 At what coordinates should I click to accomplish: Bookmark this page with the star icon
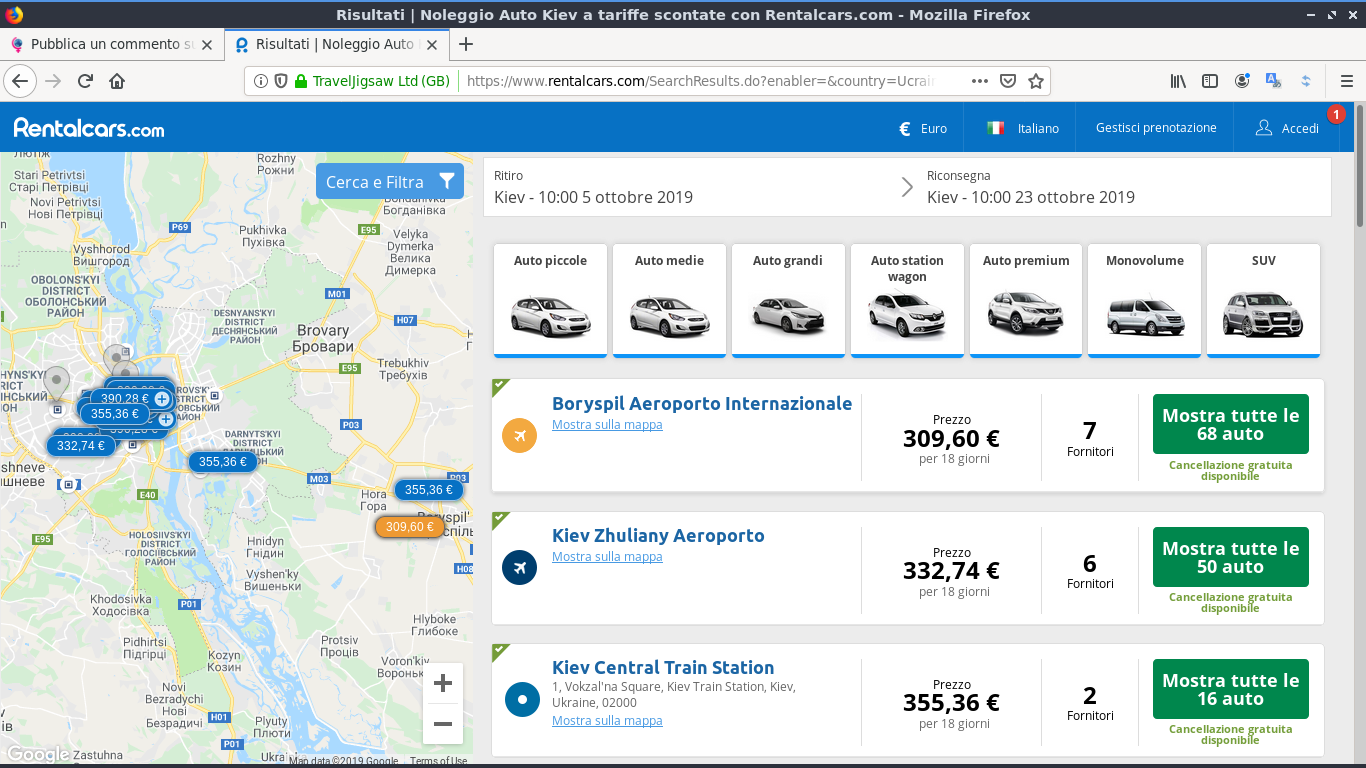click(1036, 81)
